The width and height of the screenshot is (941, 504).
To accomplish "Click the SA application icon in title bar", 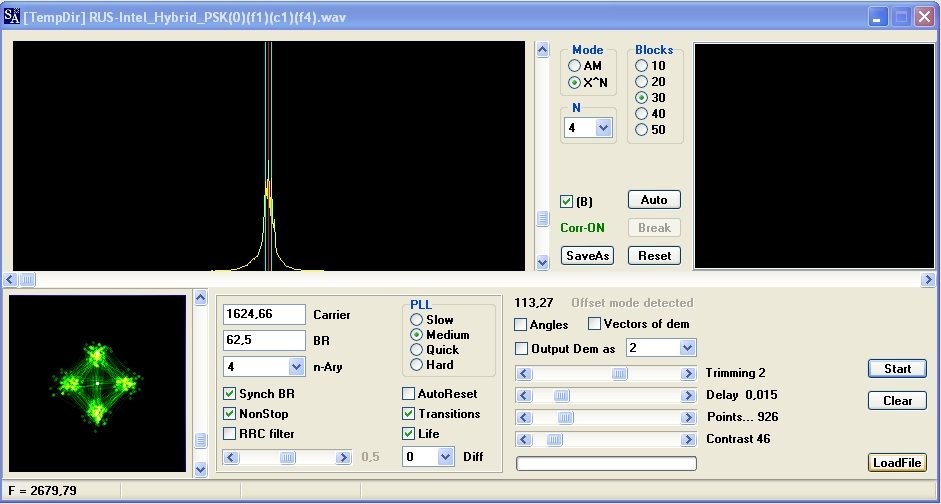I will (x=13, y=17).
